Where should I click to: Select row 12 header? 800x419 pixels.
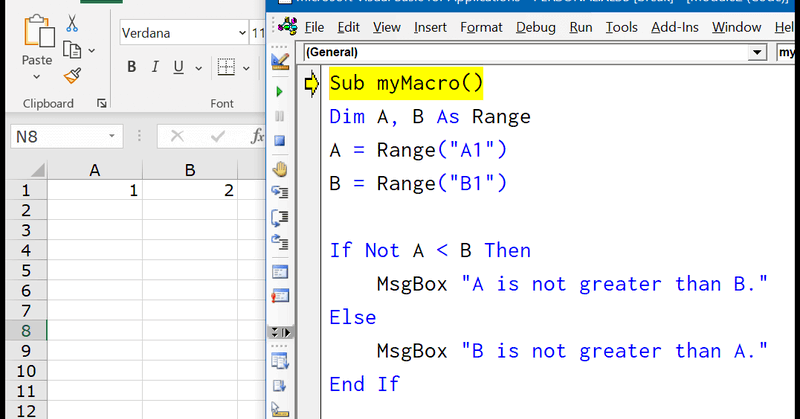[26, 411]
